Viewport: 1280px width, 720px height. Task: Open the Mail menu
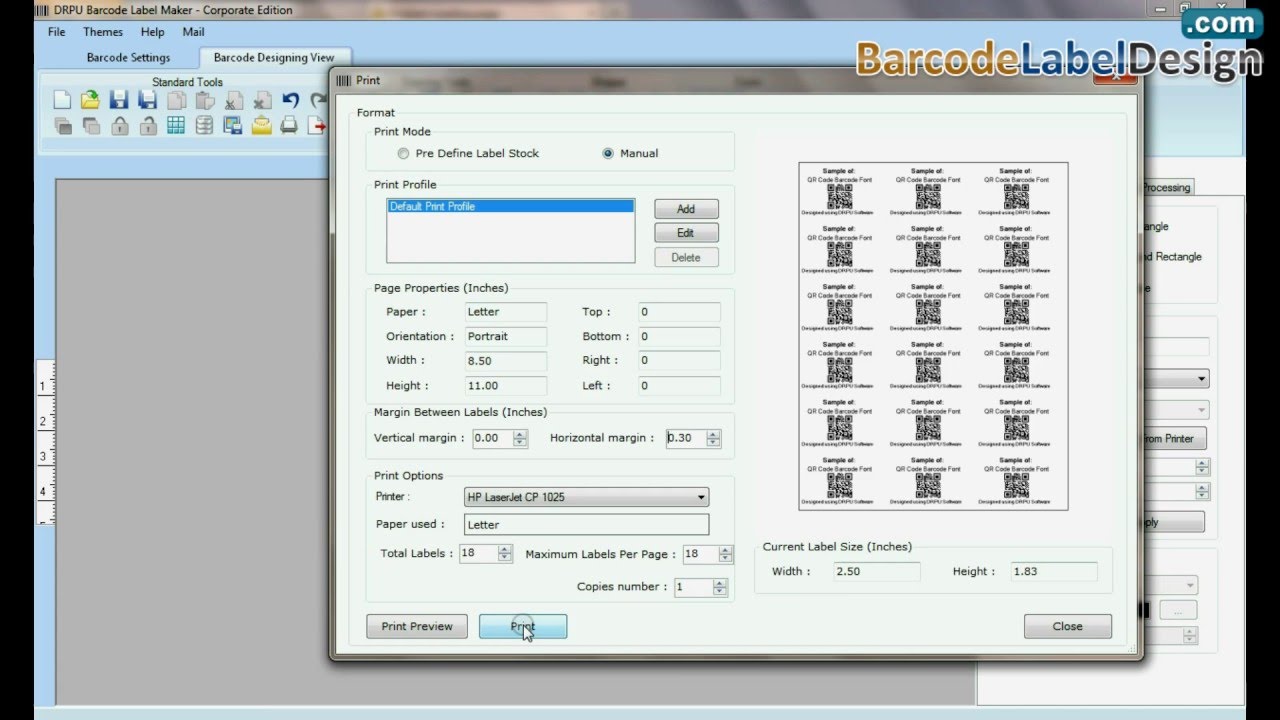tap(193, 32)
